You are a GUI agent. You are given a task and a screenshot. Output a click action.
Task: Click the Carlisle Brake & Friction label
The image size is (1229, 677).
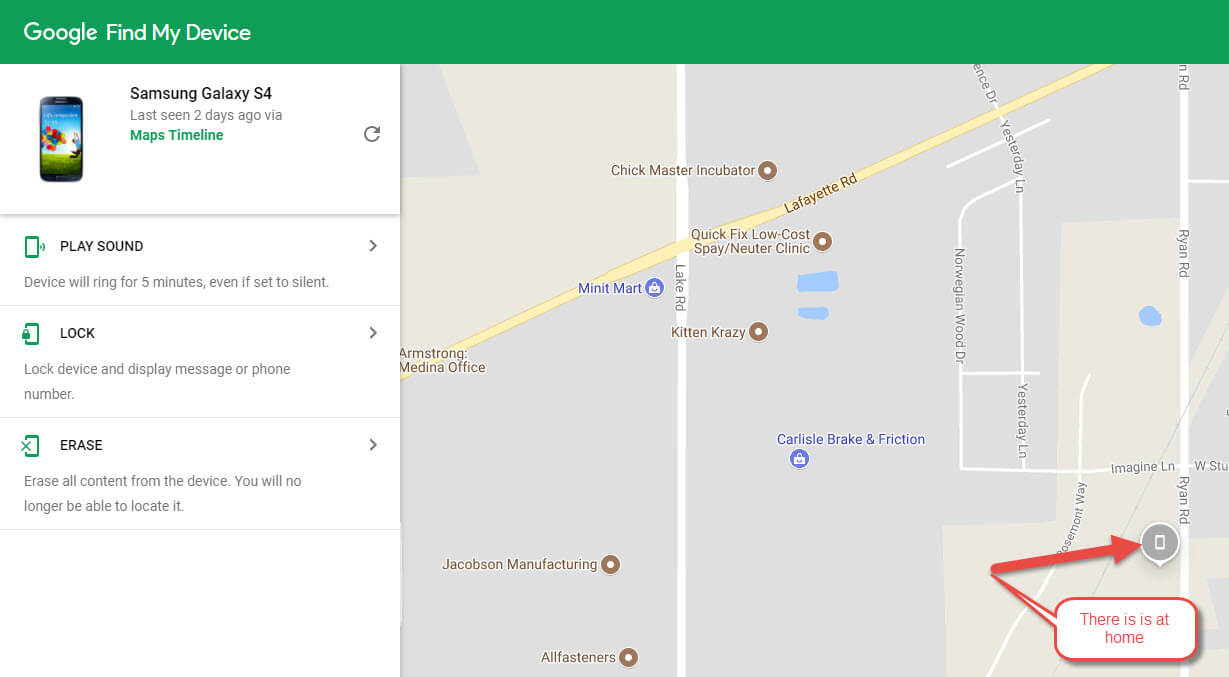coord(851,439)
